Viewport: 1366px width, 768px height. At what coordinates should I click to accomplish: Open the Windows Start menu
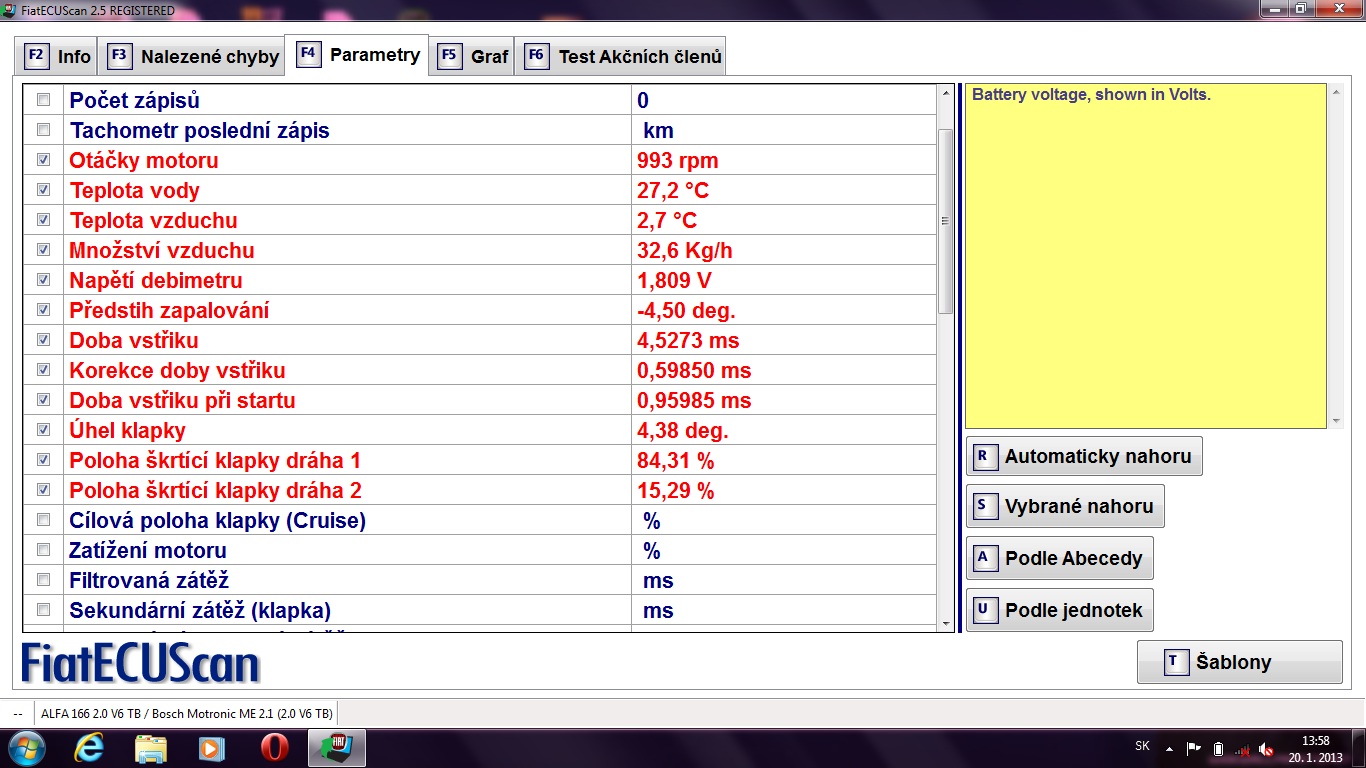coord(26,748)
